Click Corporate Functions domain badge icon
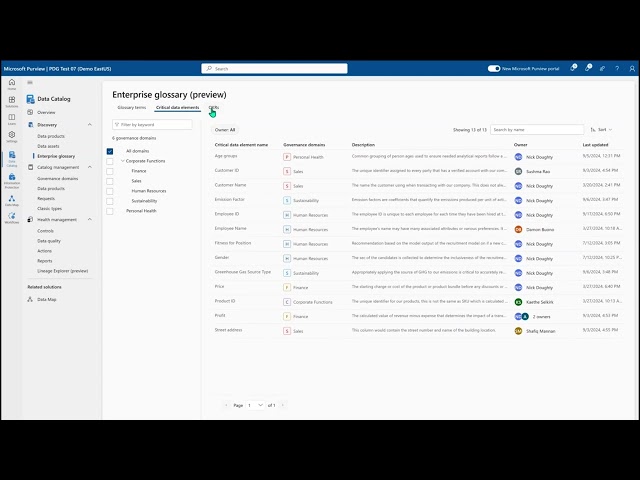Image resolution: width=640 pixels, height=480 pixels. click(287, 302)
